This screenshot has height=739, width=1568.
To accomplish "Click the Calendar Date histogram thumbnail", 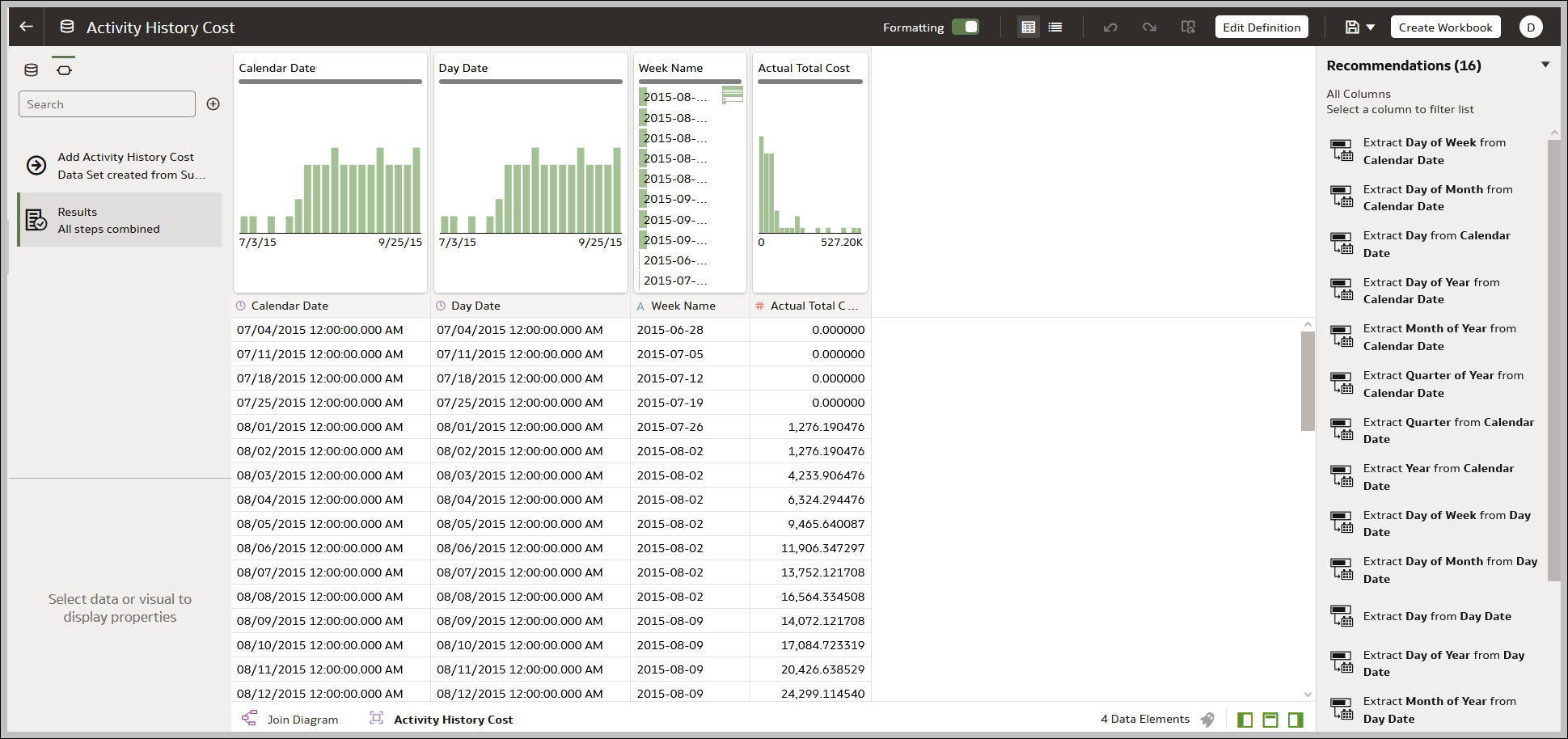I will 330,190.
